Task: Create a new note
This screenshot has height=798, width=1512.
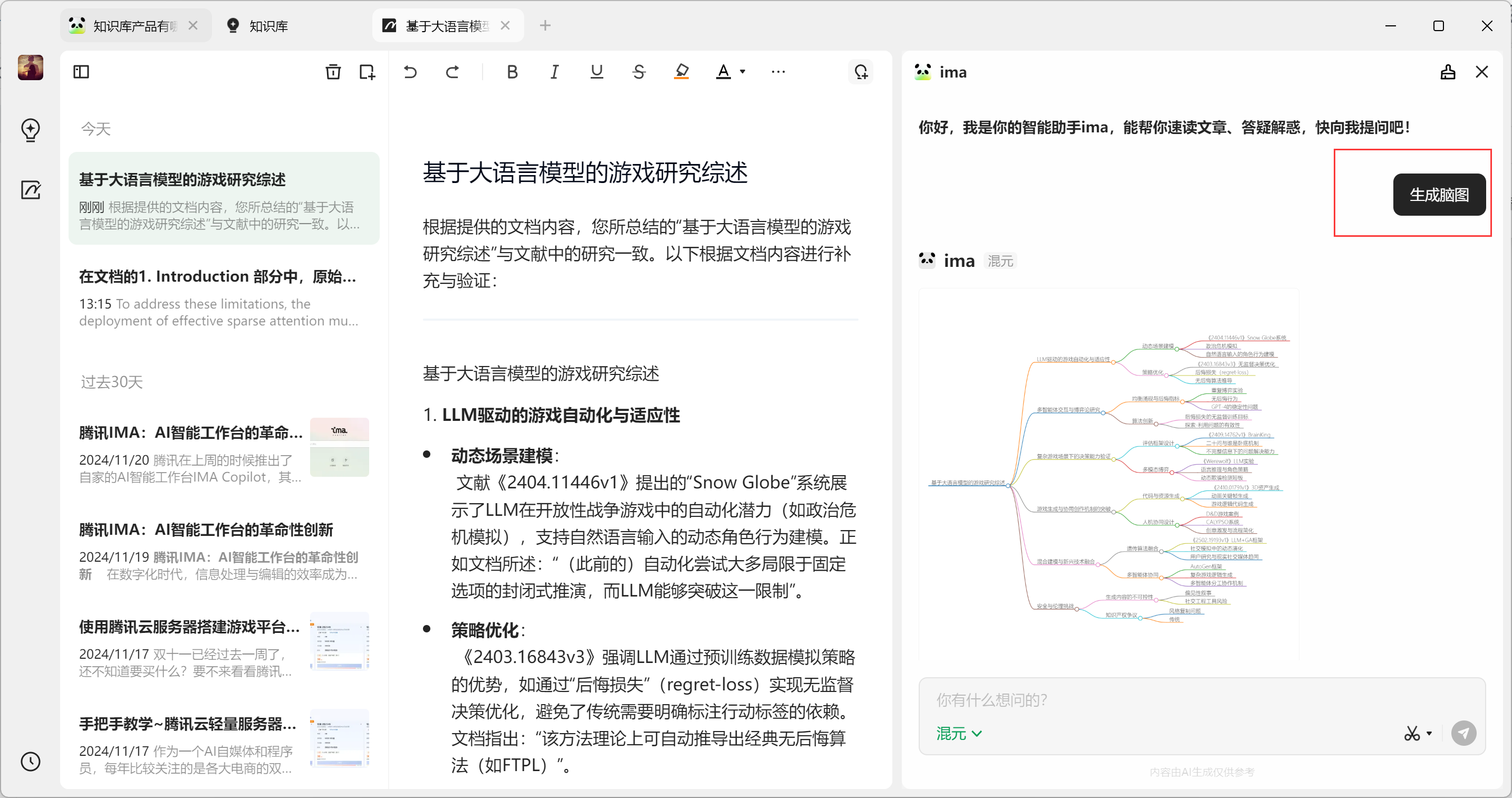Action: pyautogui.click(x=367, y=72)
